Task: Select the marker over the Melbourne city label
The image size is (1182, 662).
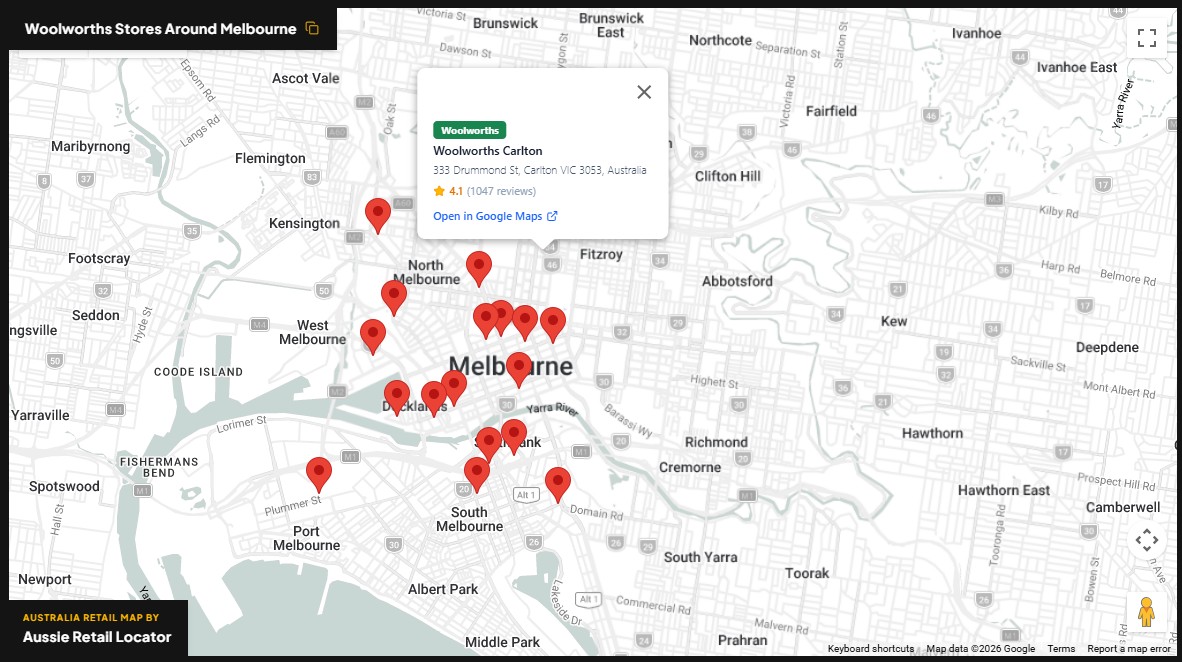Action: pos(519,369)
